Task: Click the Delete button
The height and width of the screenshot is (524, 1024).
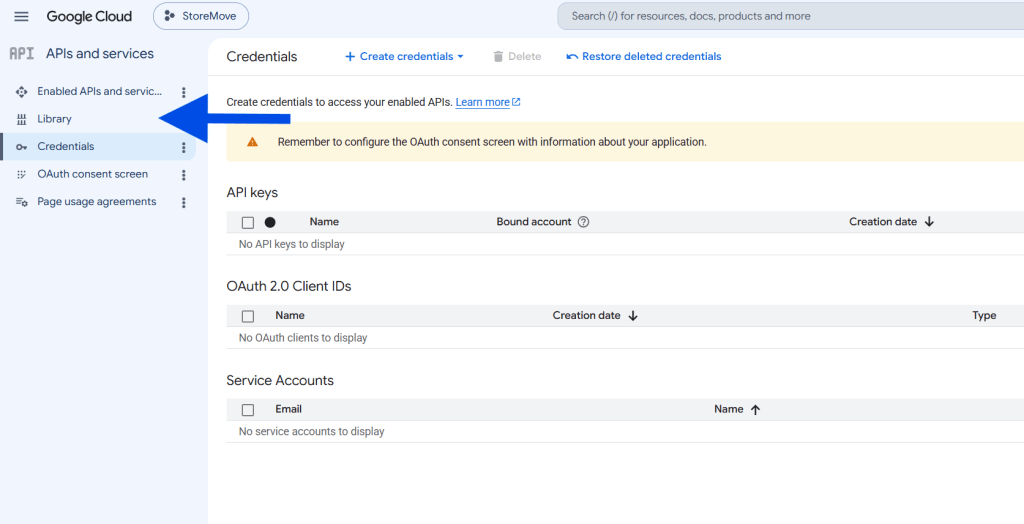Action: point(517,56)
